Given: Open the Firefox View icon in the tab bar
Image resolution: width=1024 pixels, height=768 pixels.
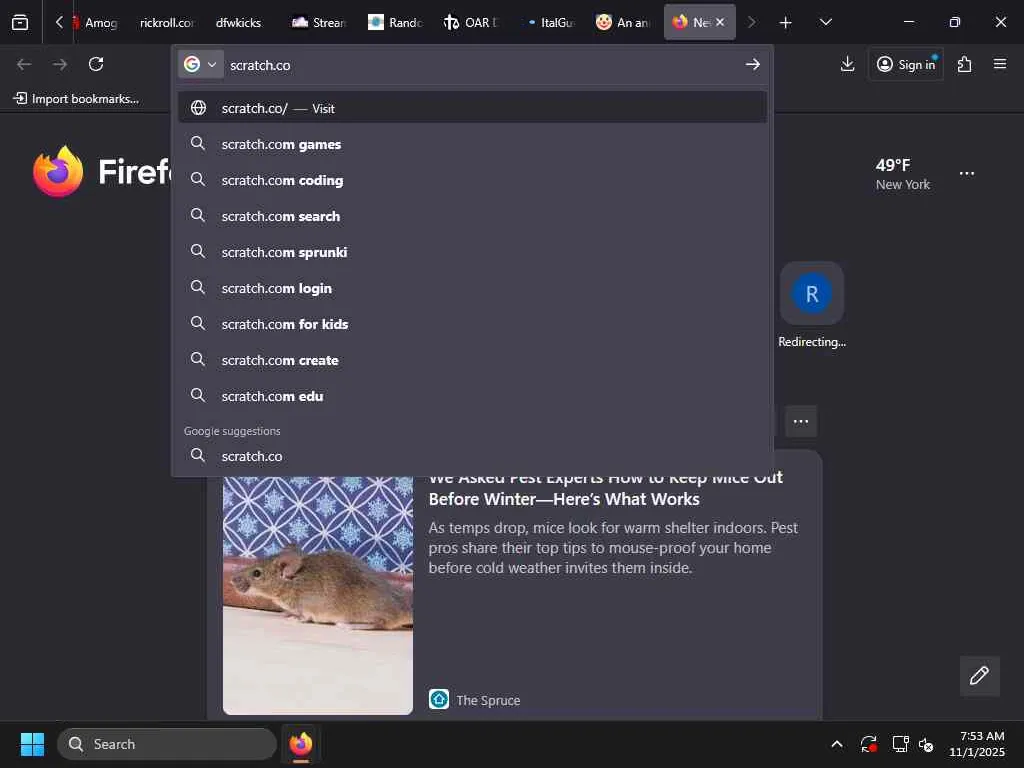Looking at the screenshot, I should [20, 22].
